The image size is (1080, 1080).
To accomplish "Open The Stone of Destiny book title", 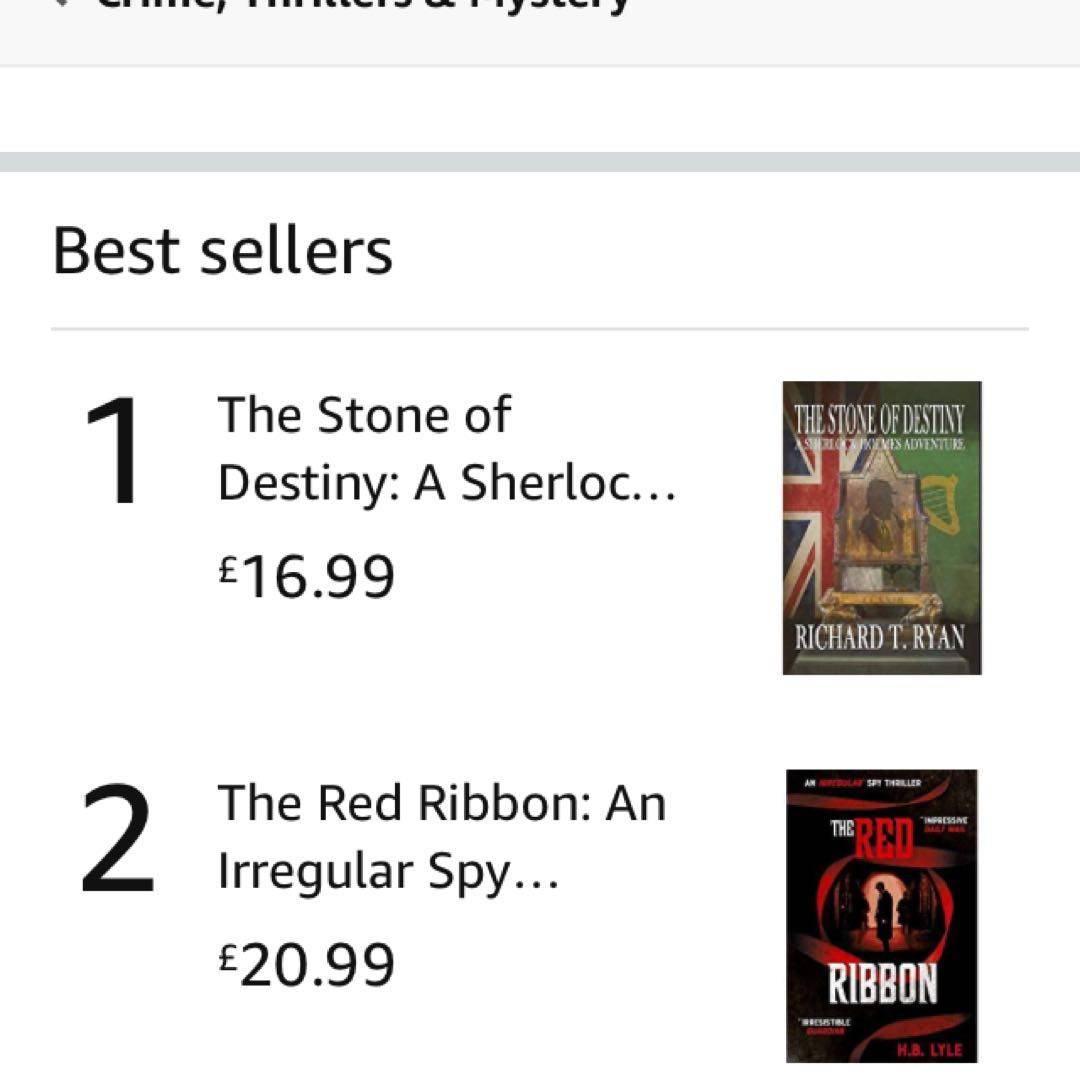I will [447, 449].
